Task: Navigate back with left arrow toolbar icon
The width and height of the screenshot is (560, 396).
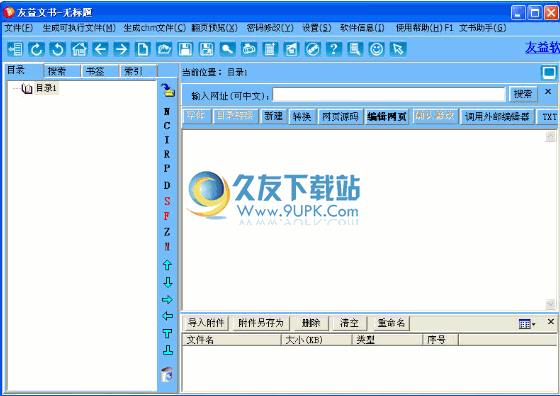Action: 100,49
